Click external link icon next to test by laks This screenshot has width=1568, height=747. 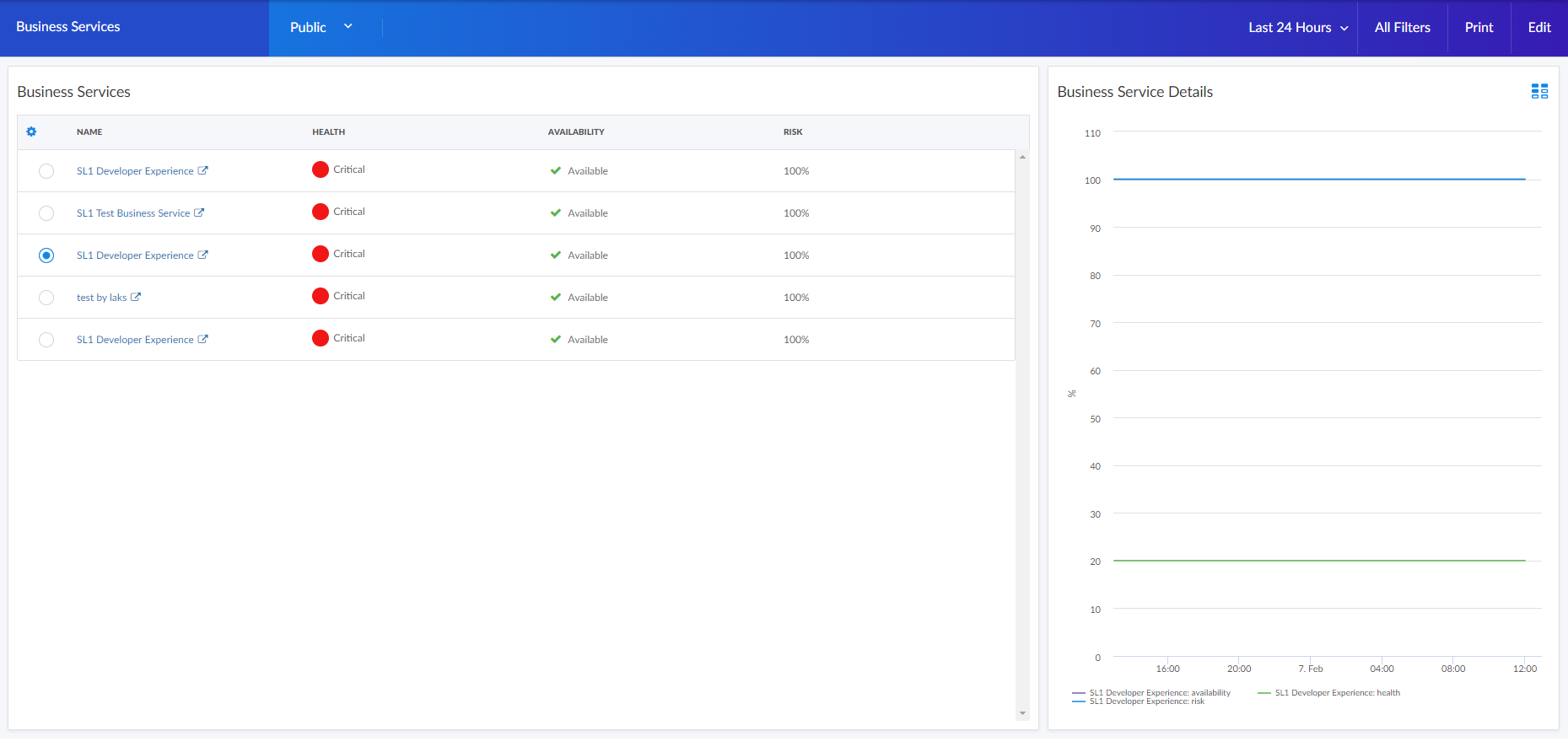pyautogui.click(x=136, y=297)
